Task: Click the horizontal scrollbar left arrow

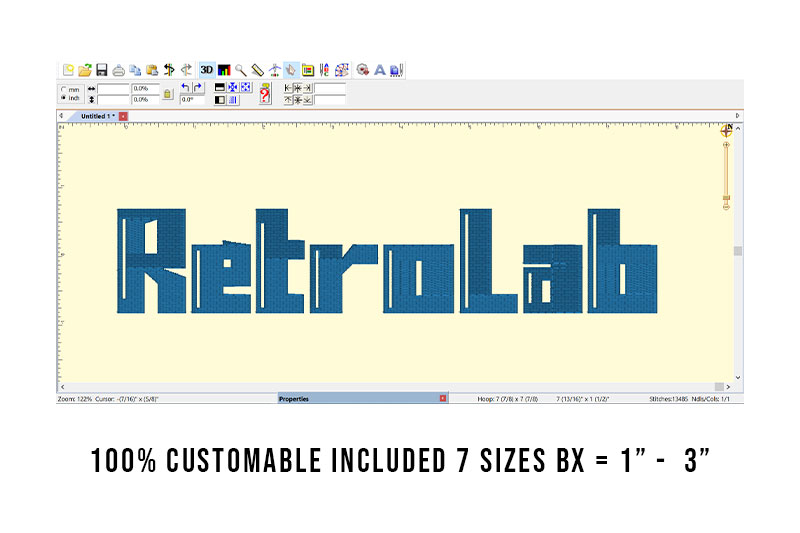Action: 62,387
